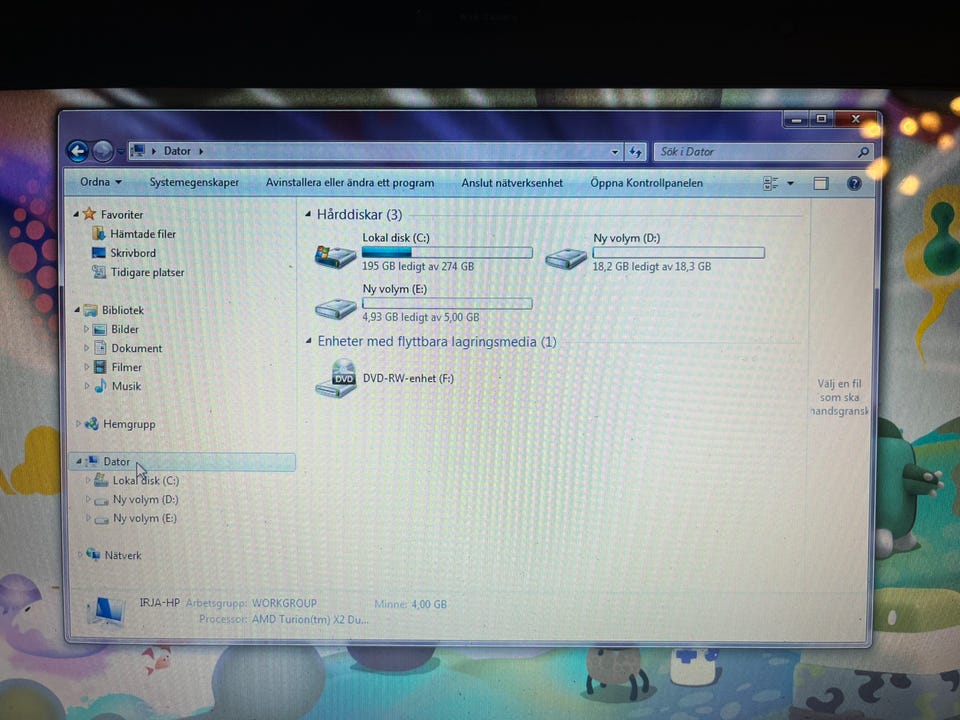Select the Dokument library icon
The width and height of the screenshot is (960, 720).
[100, 348]
